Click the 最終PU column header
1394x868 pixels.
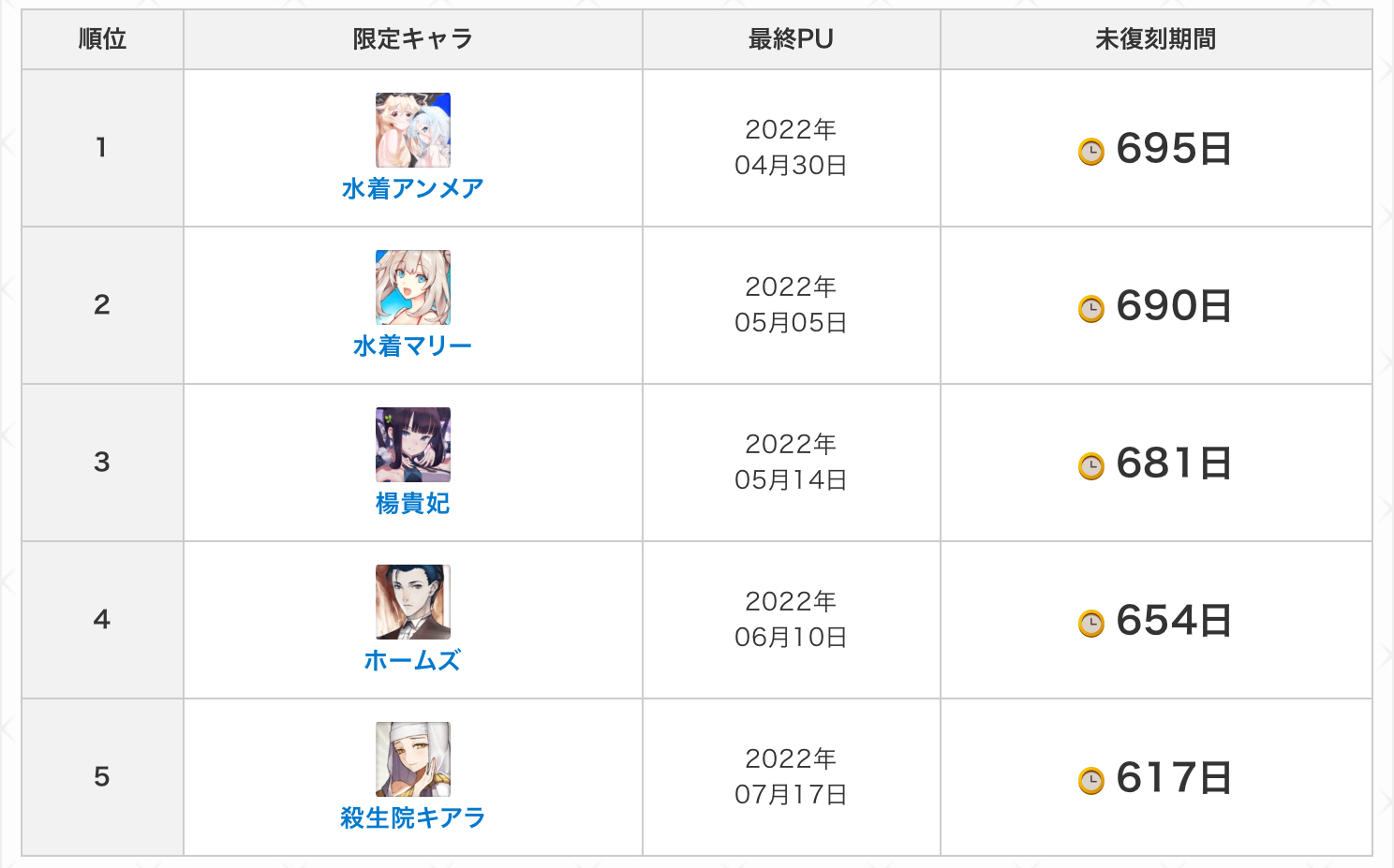(791, 39)
